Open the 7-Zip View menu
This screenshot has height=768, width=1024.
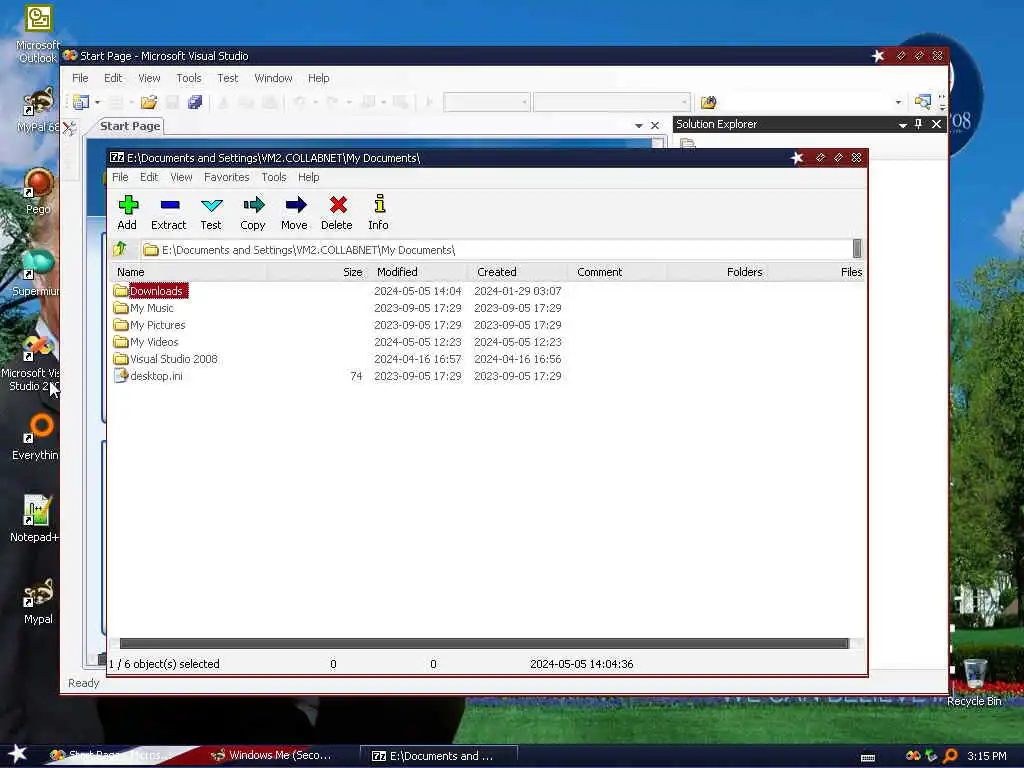[x=181, y=177]
